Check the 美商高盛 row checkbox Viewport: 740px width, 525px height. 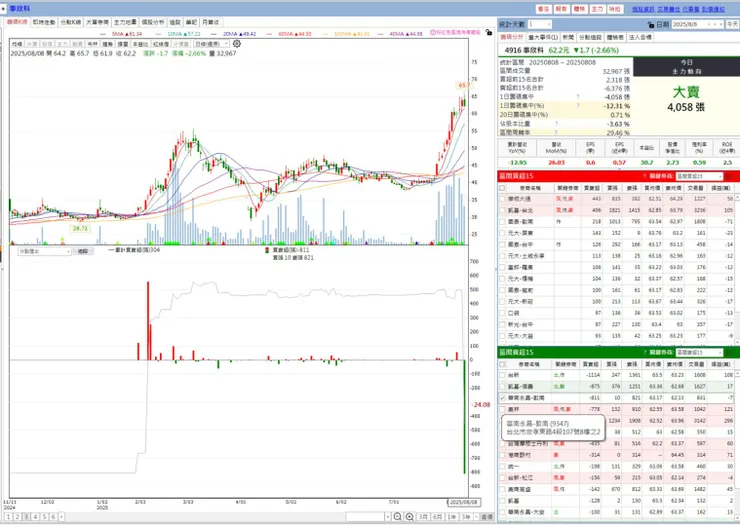[x=502, y=490]
